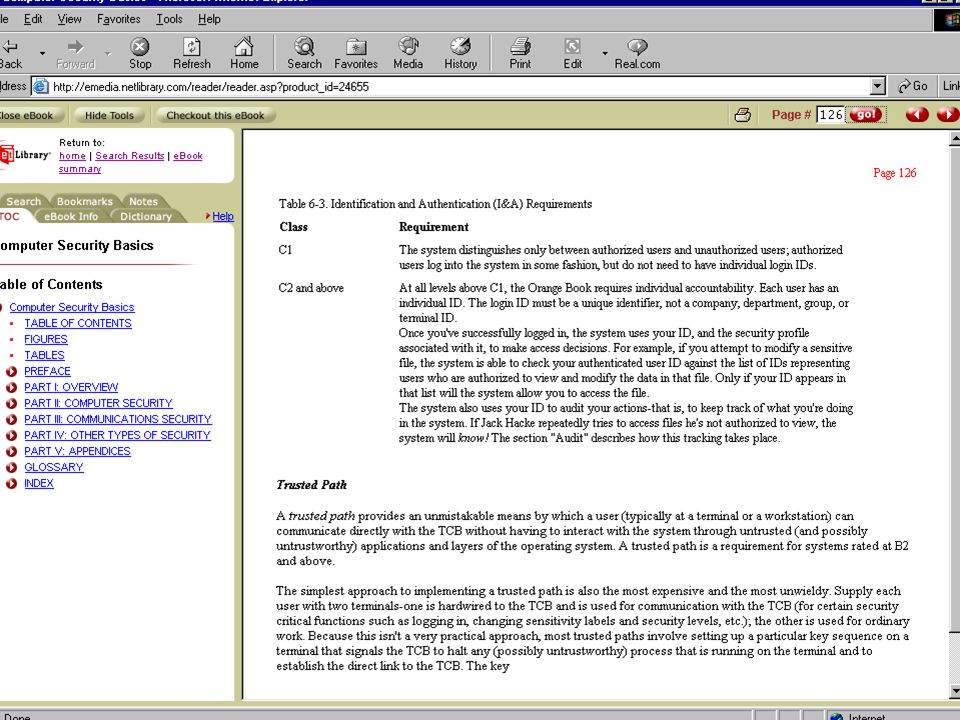
Task: Print the page using the toolbar Print icon
Action: pyautogui.click(x=520, y=53)
